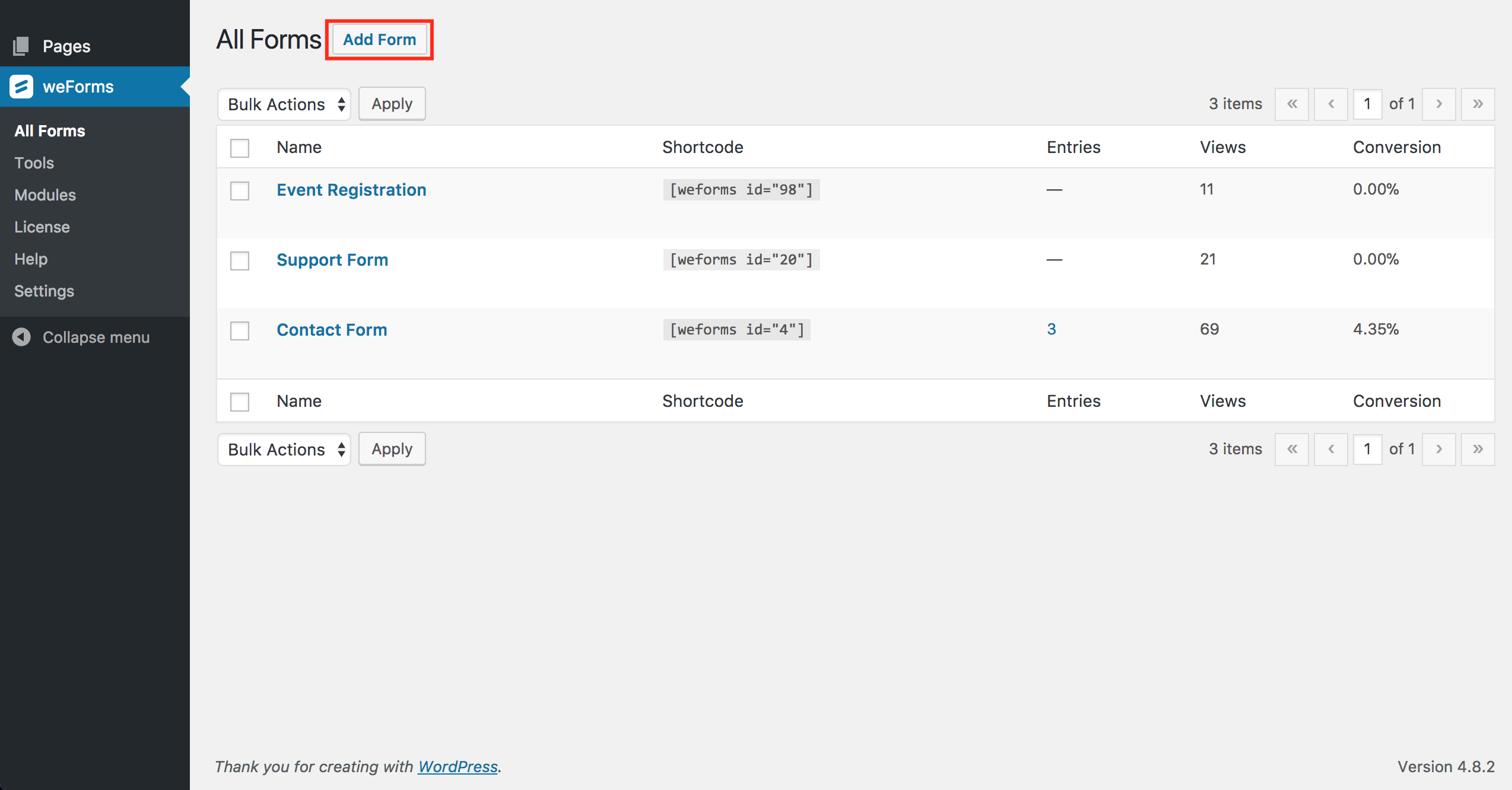Click the top Apply button

[x=392, y=104]
